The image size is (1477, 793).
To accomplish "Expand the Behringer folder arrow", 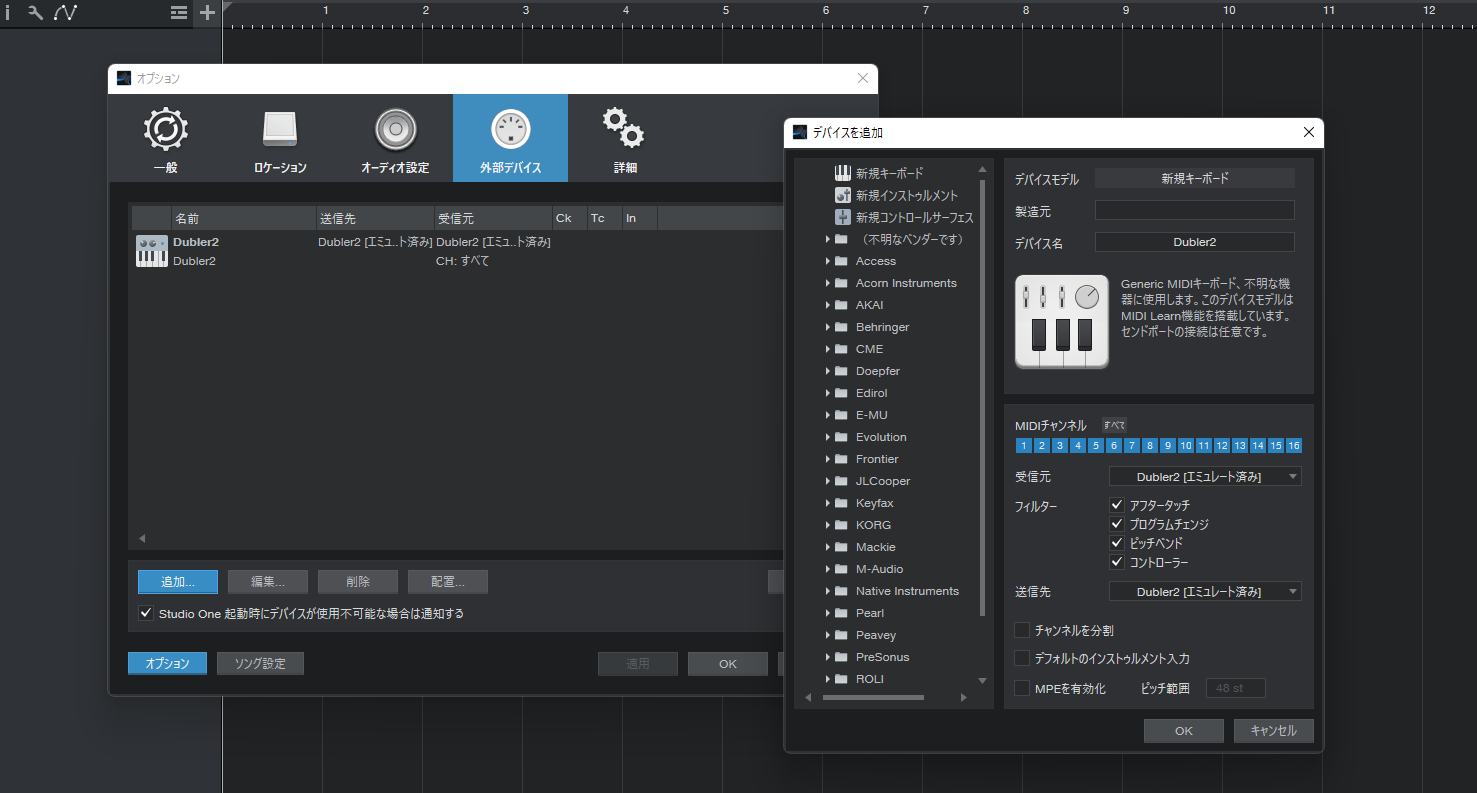I will point(828,327).
